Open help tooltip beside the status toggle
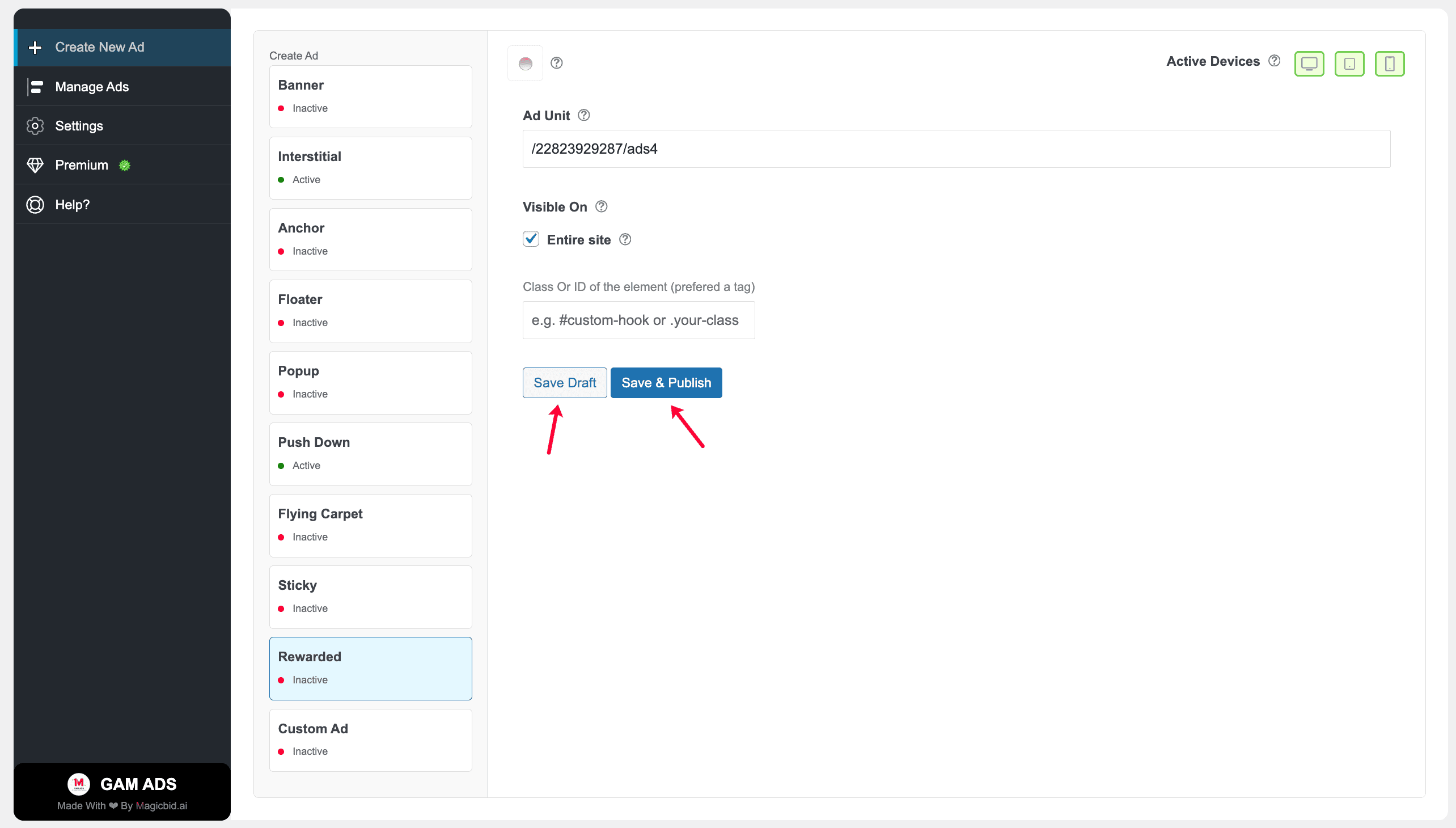The width and height of the screenshot is (1456, 828). (x=557, y=62)
